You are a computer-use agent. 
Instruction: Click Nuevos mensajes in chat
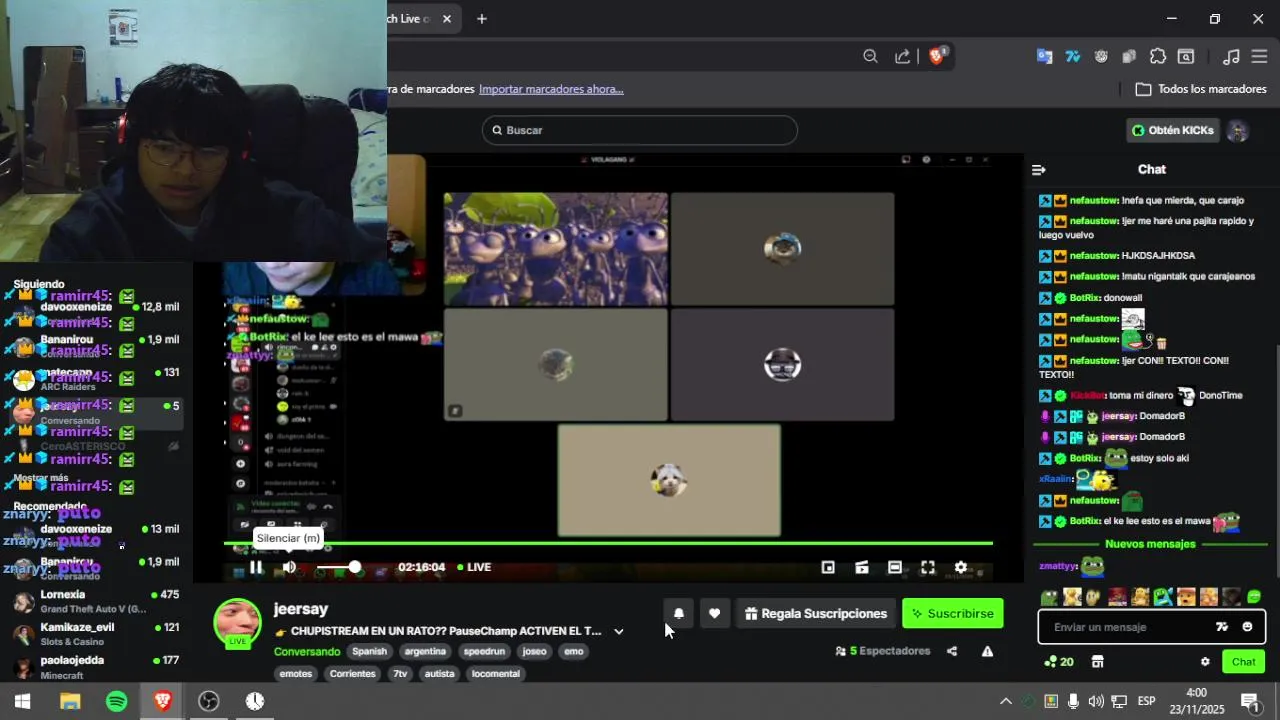[x=1150, y=544]
